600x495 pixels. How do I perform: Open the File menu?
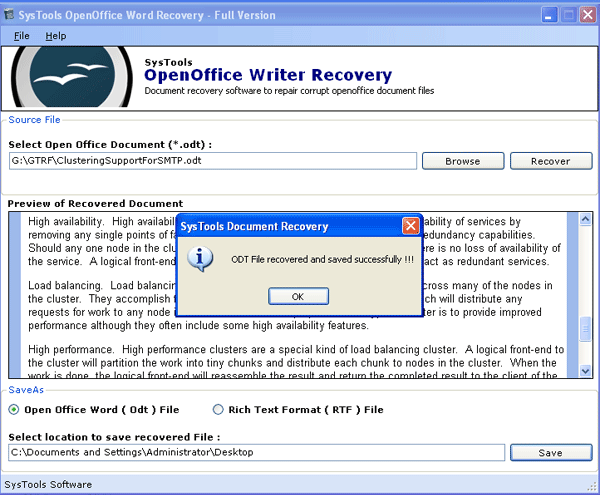pyautogui.click(x=21, y=36)
